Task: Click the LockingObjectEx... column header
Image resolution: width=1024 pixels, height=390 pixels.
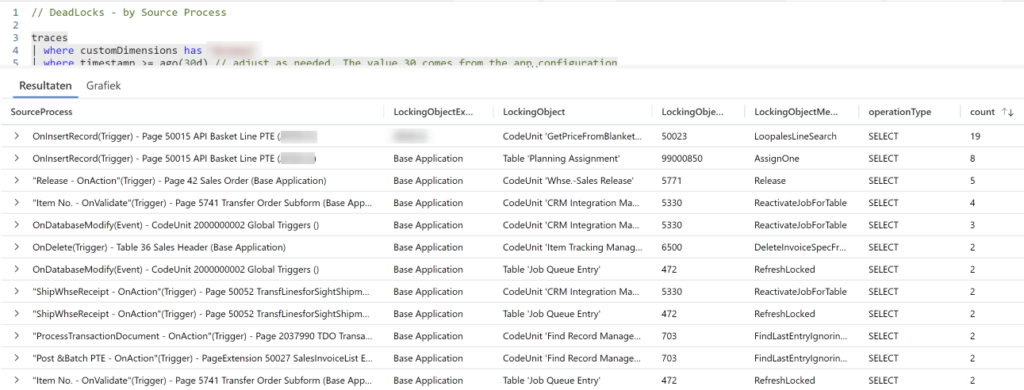Action: click(433, 112)
